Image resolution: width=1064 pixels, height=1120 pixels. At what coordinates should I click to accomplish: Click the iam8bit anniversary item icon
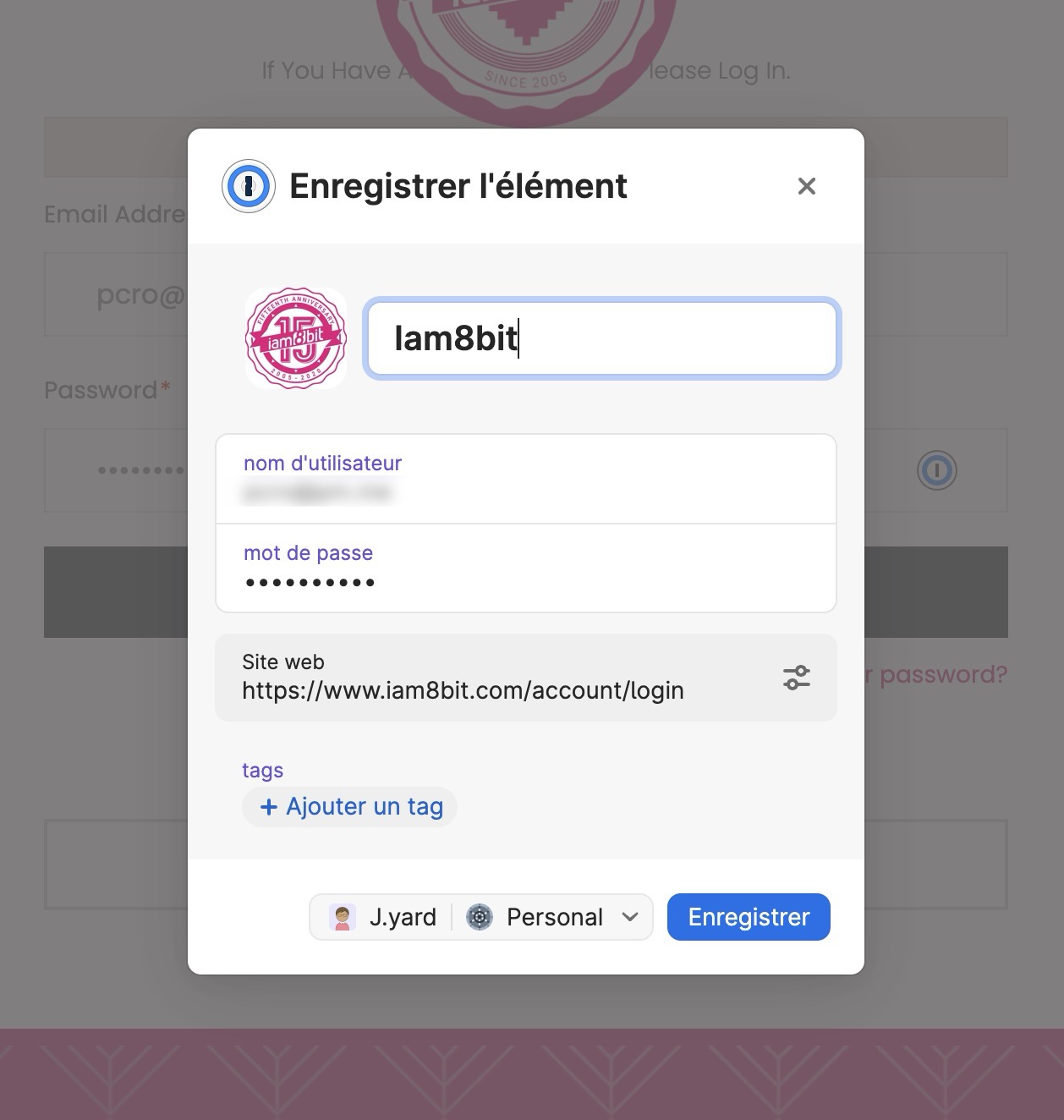(296, 338)
